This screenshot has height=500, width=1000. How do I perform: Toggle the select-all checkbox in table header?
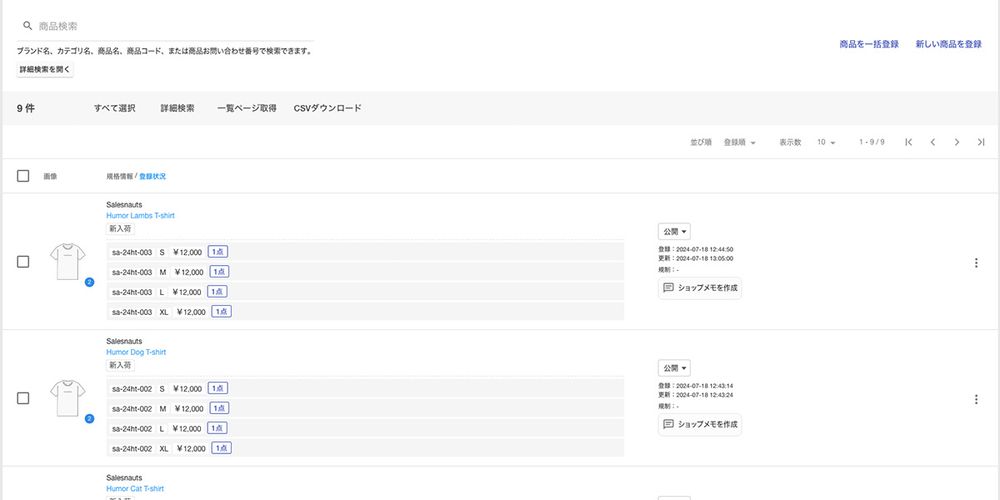[x=23, y=176]
